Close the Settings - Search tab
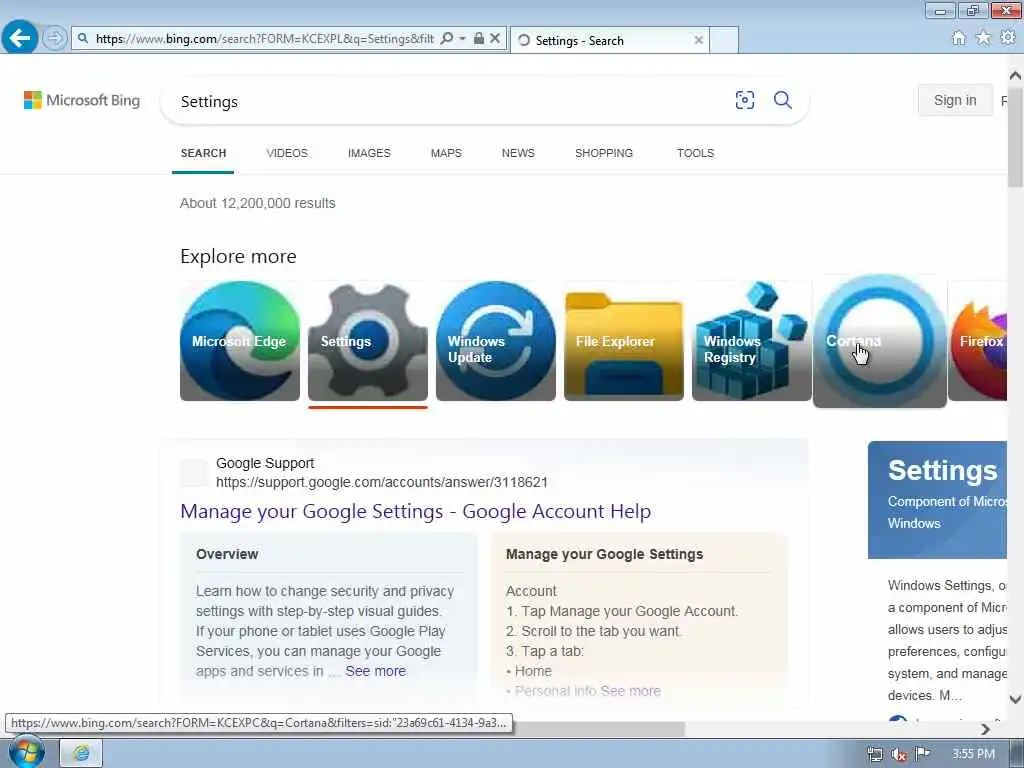Viewport: 1024px width, 768px height. click(x=698, y=40)
